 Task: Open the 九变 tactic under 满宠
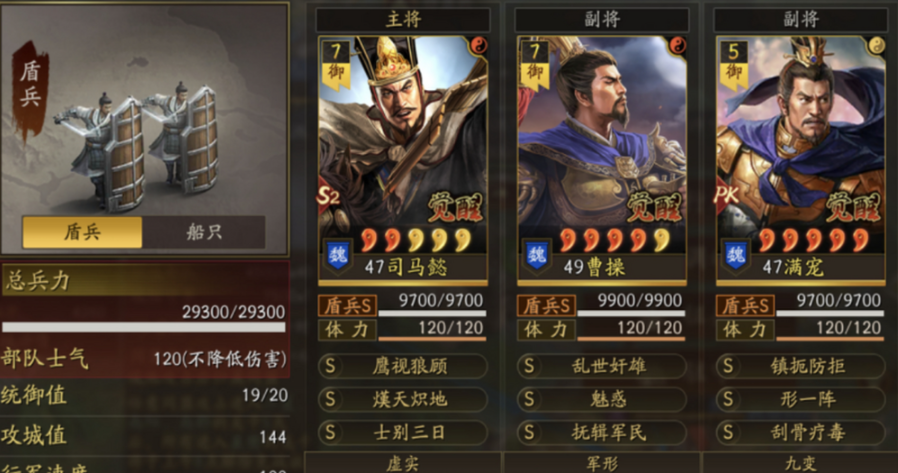click(800, 463)
